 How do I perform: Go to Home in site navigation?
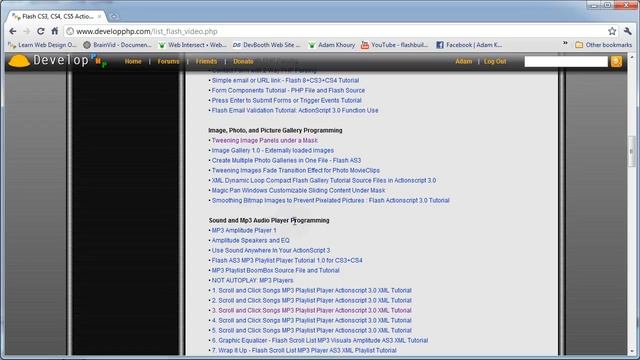click(x=133, y=61)
